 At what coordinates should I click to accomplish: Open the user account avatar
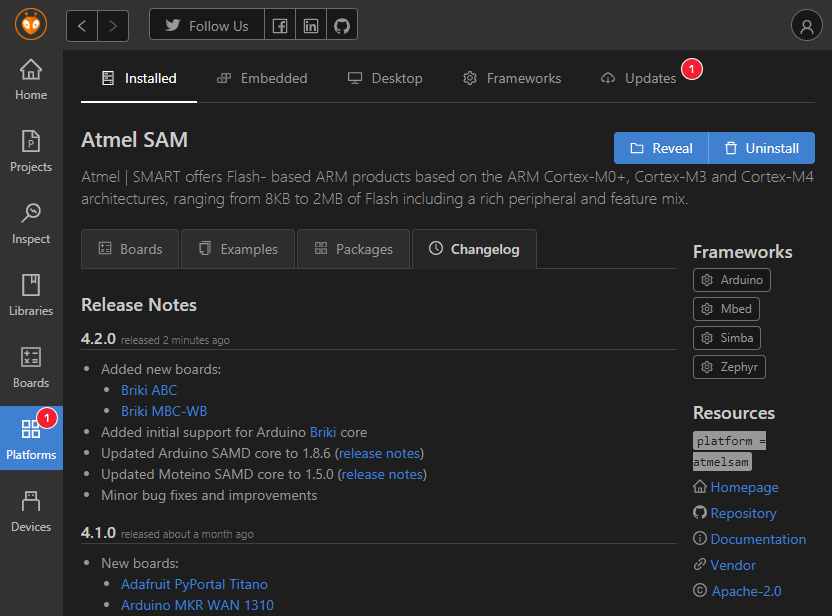pyautogui.click(x=806, y=24)
